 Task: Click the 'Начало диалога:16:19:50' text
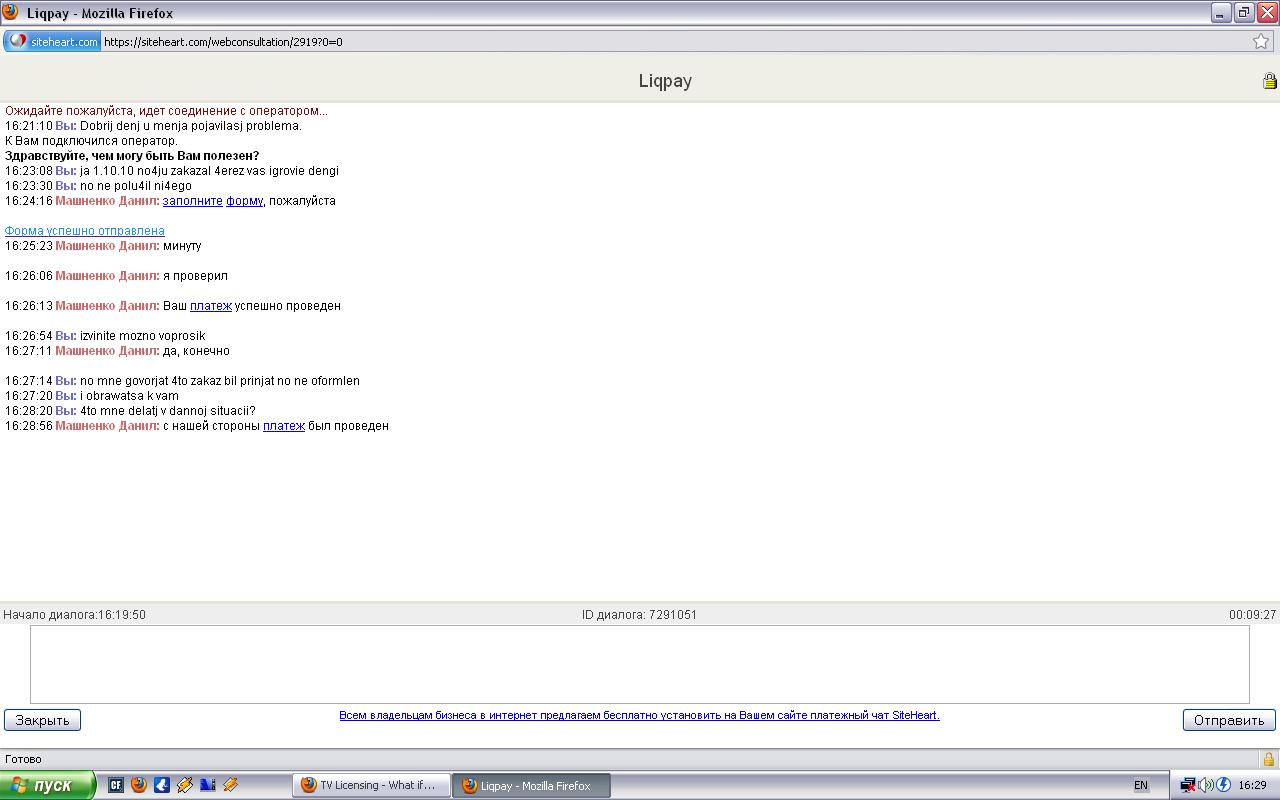[75, 615]
